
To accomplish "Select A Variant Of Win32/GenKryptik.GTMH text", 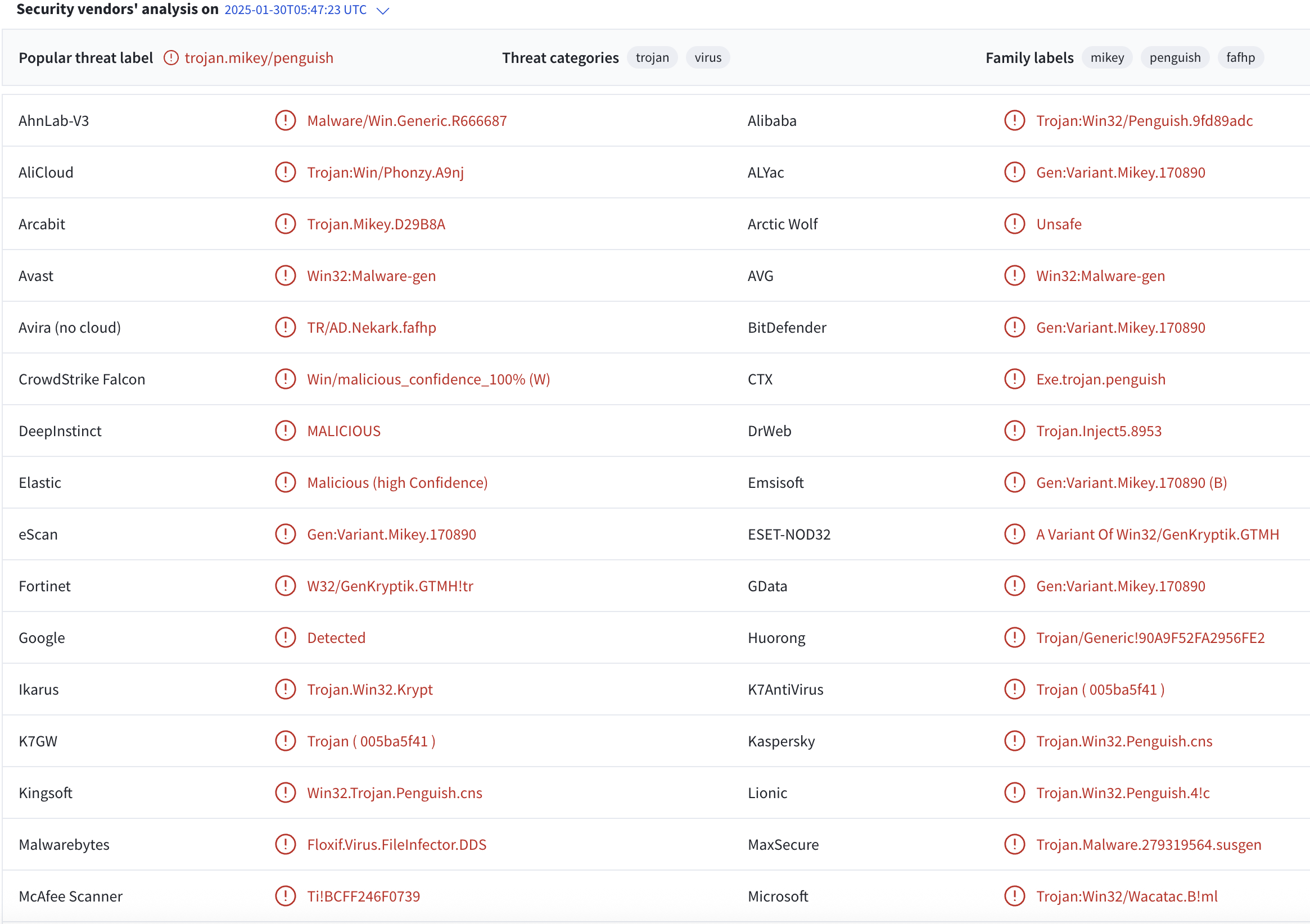I will click(x=1158, y=535).
